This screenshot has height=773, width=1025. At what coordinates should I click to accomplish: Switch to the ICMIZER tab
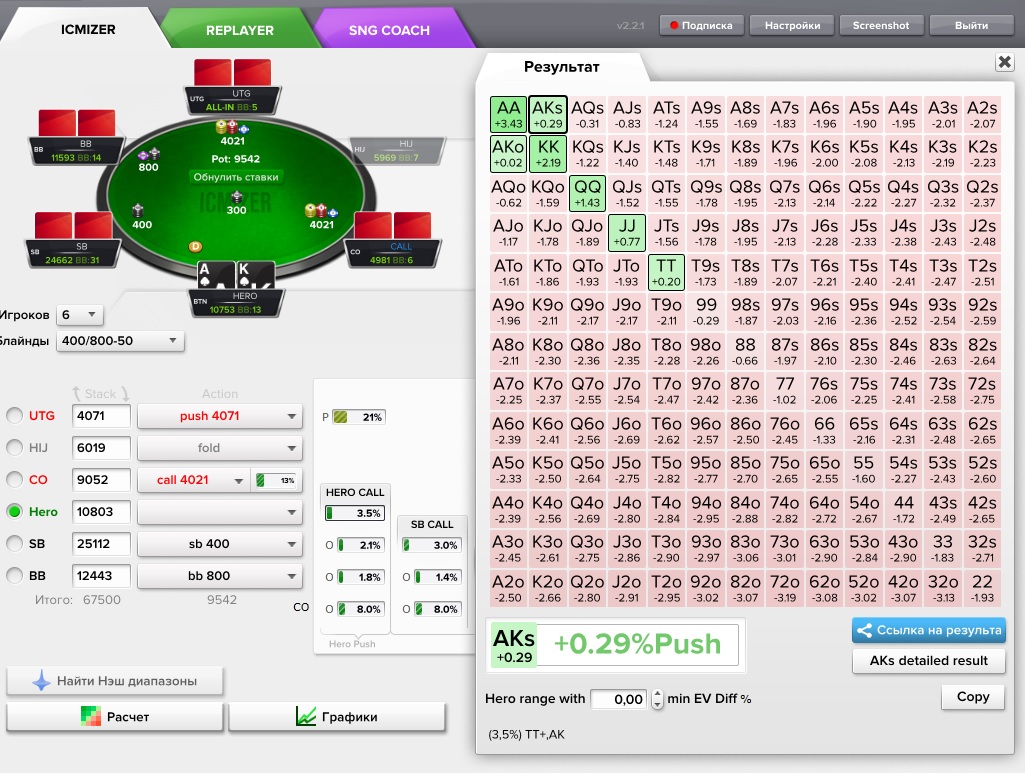(x=88, y=29)
